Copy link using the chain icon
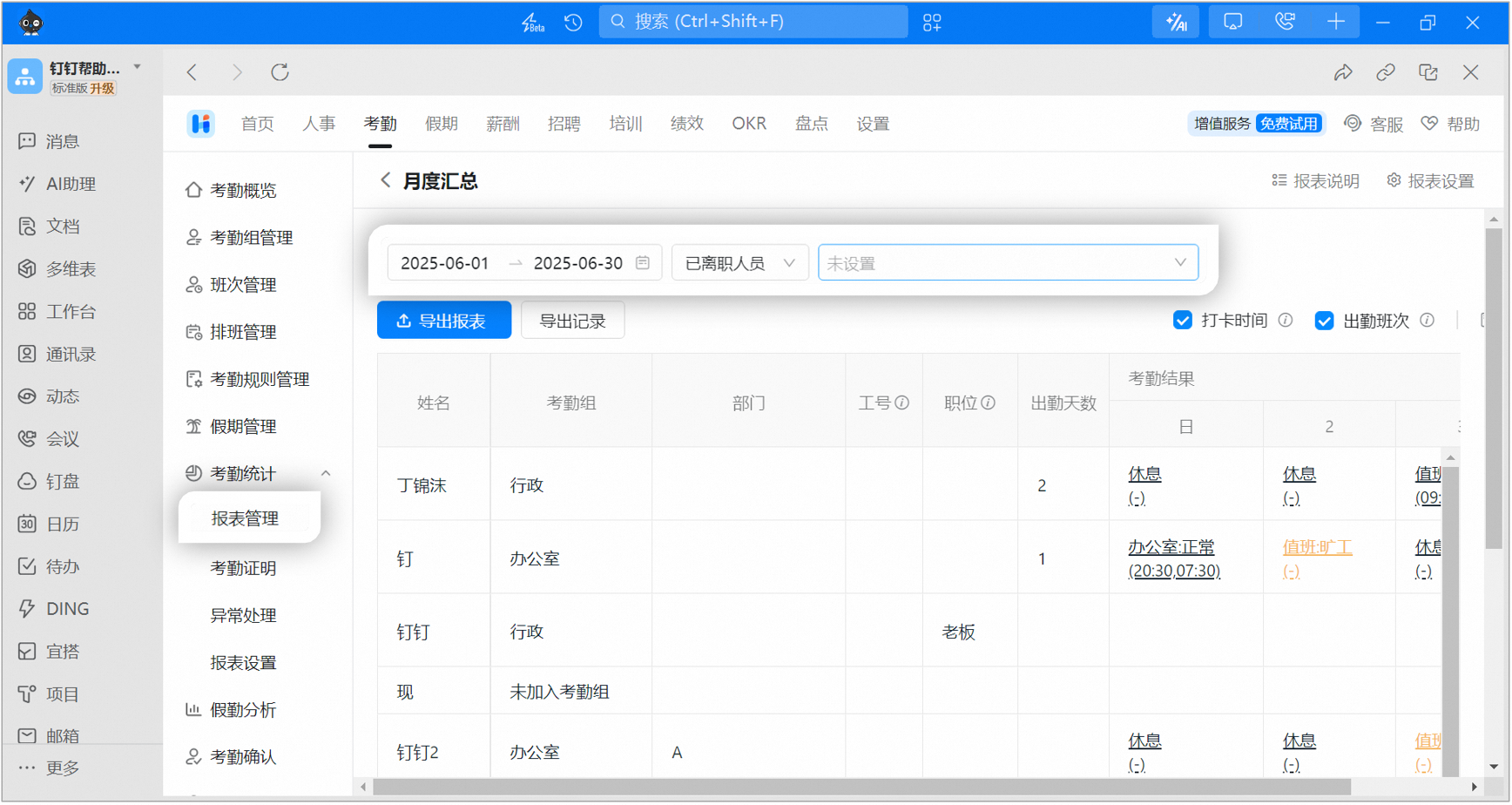Viewport: 1512px width, 805px height. [1386, 73]
